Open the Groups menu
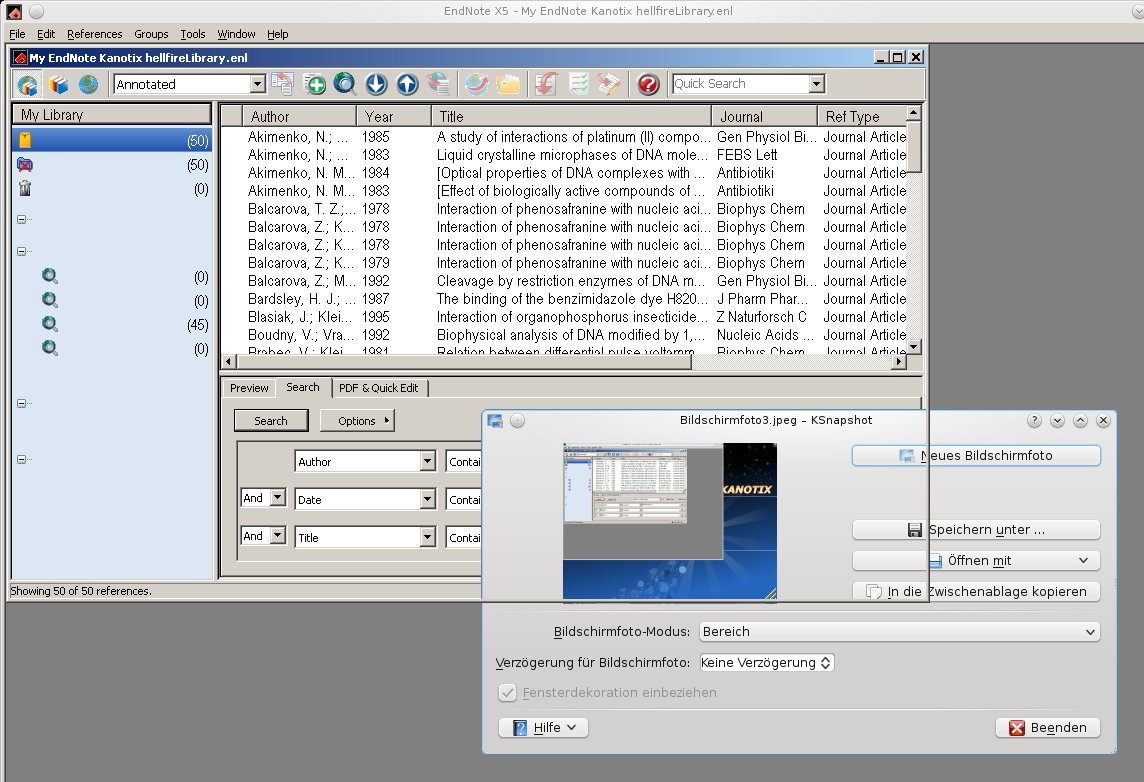Screen dimensions: 1144x782 coord(151,34)
